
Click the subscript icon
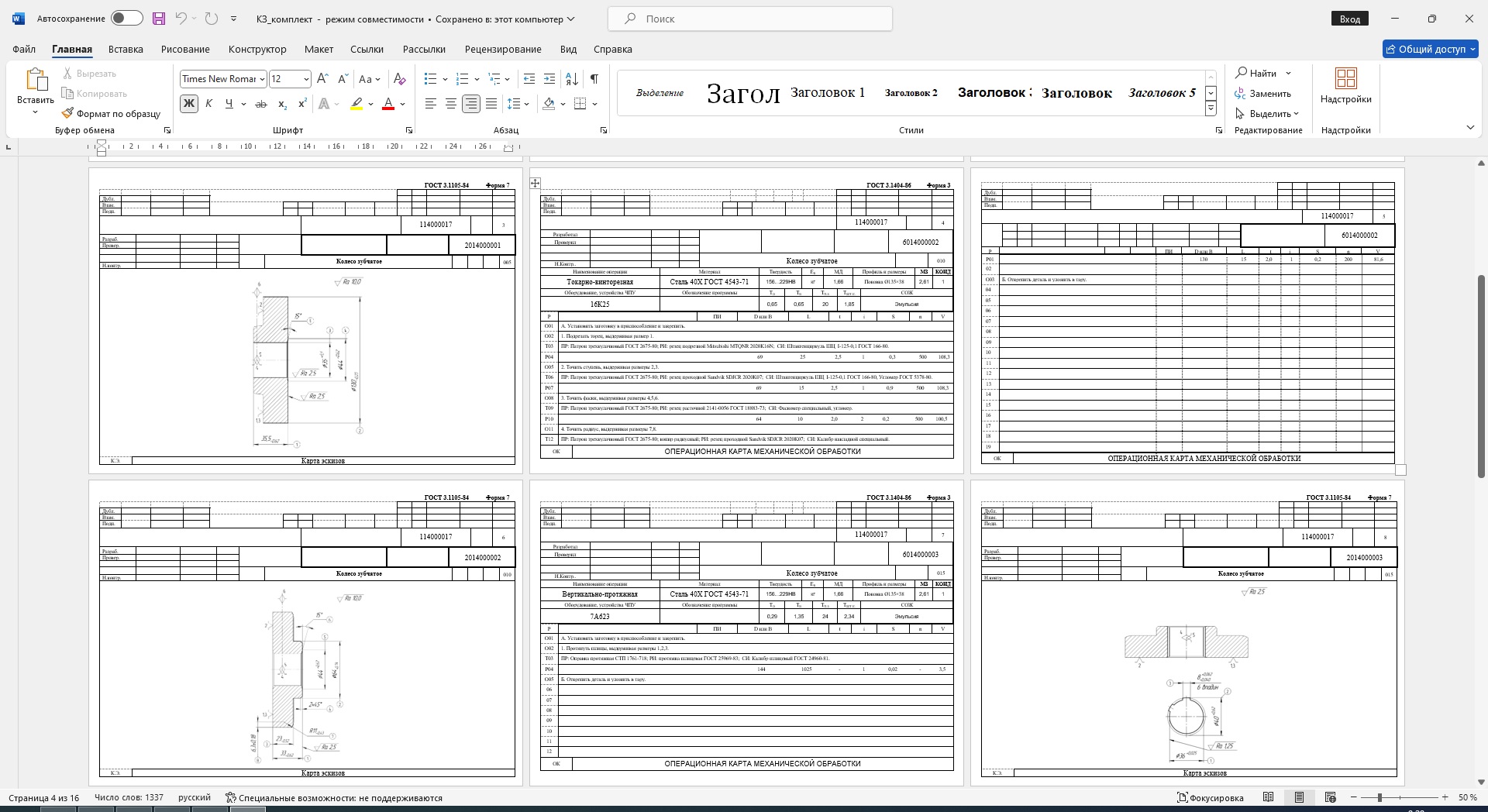(x=282, y=104)
